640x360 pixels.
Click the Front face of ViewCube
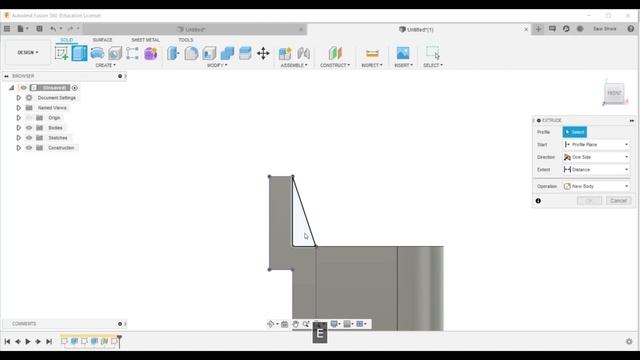614,93
